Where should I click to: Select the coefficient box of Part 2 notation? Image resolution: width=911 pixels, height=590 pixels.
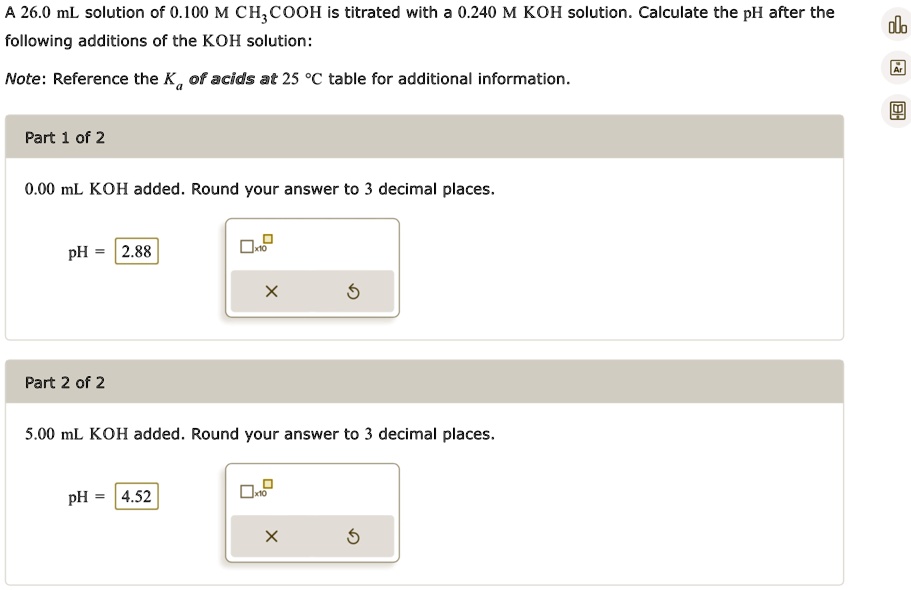(245, 491)
